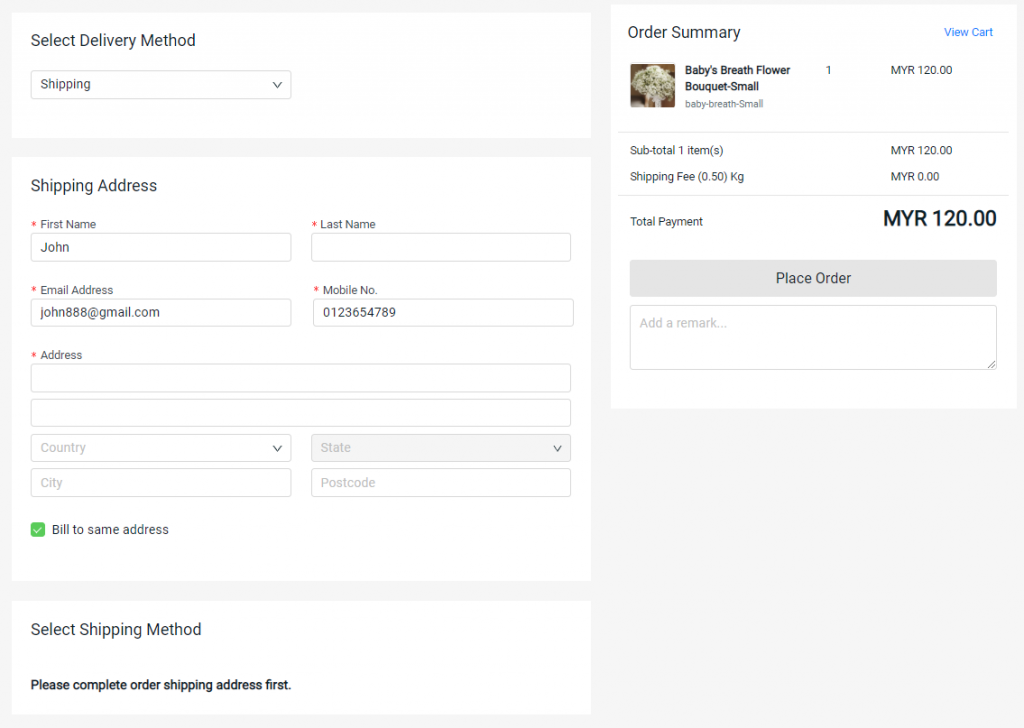Click the City input field
The image size is (1024, 728).
pyautogui.click(x=161, y=483)
